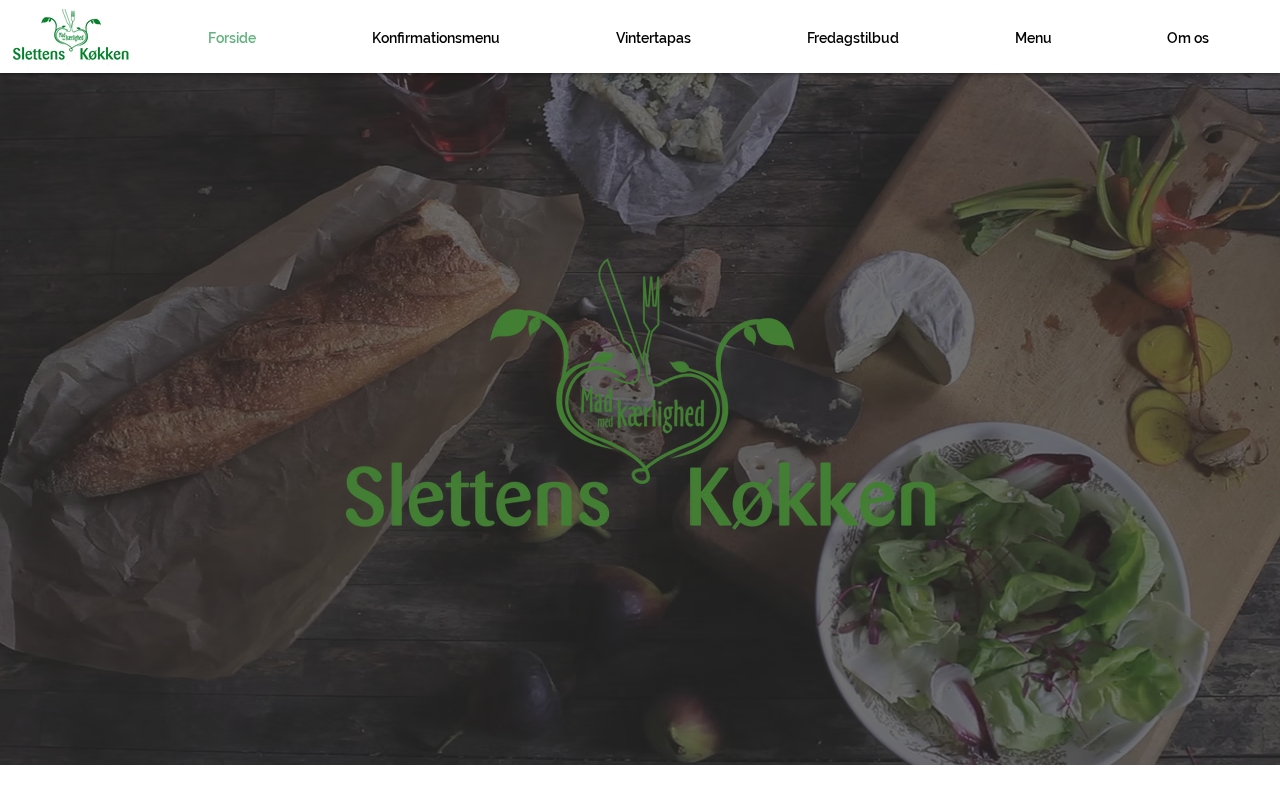
Task: Open the Forside page
Action: pyautogui.click(x=232, y=38)
